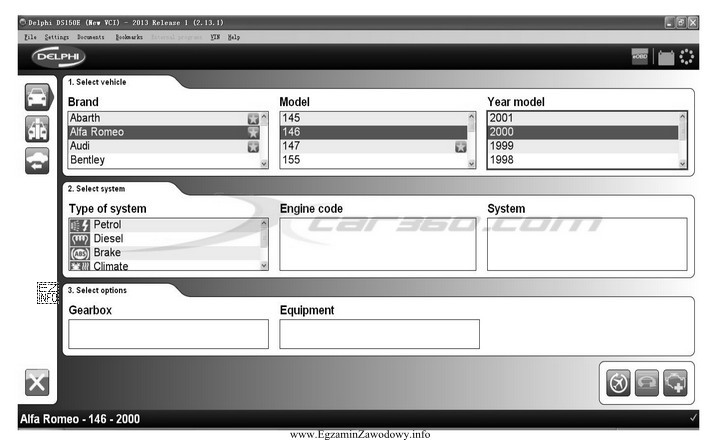720x440 pixels.
Task: Select year model 2001
Action: 583,118
